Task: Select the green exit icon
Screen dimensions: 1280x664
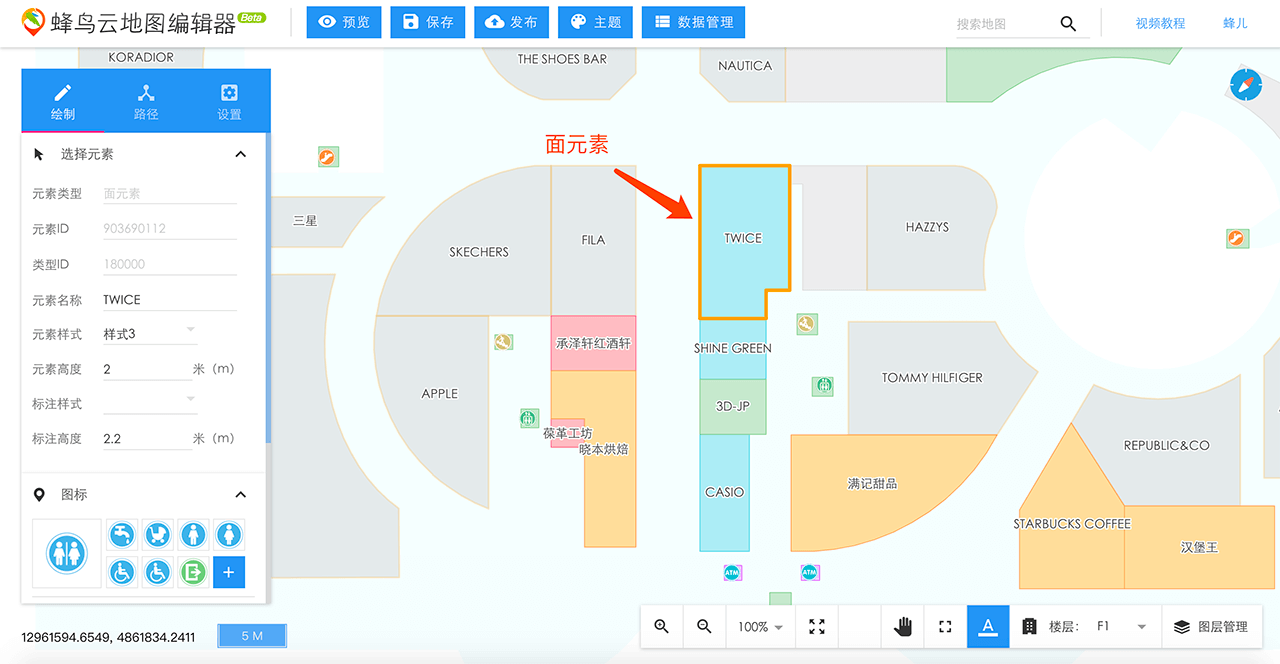Action: [193, 572]
